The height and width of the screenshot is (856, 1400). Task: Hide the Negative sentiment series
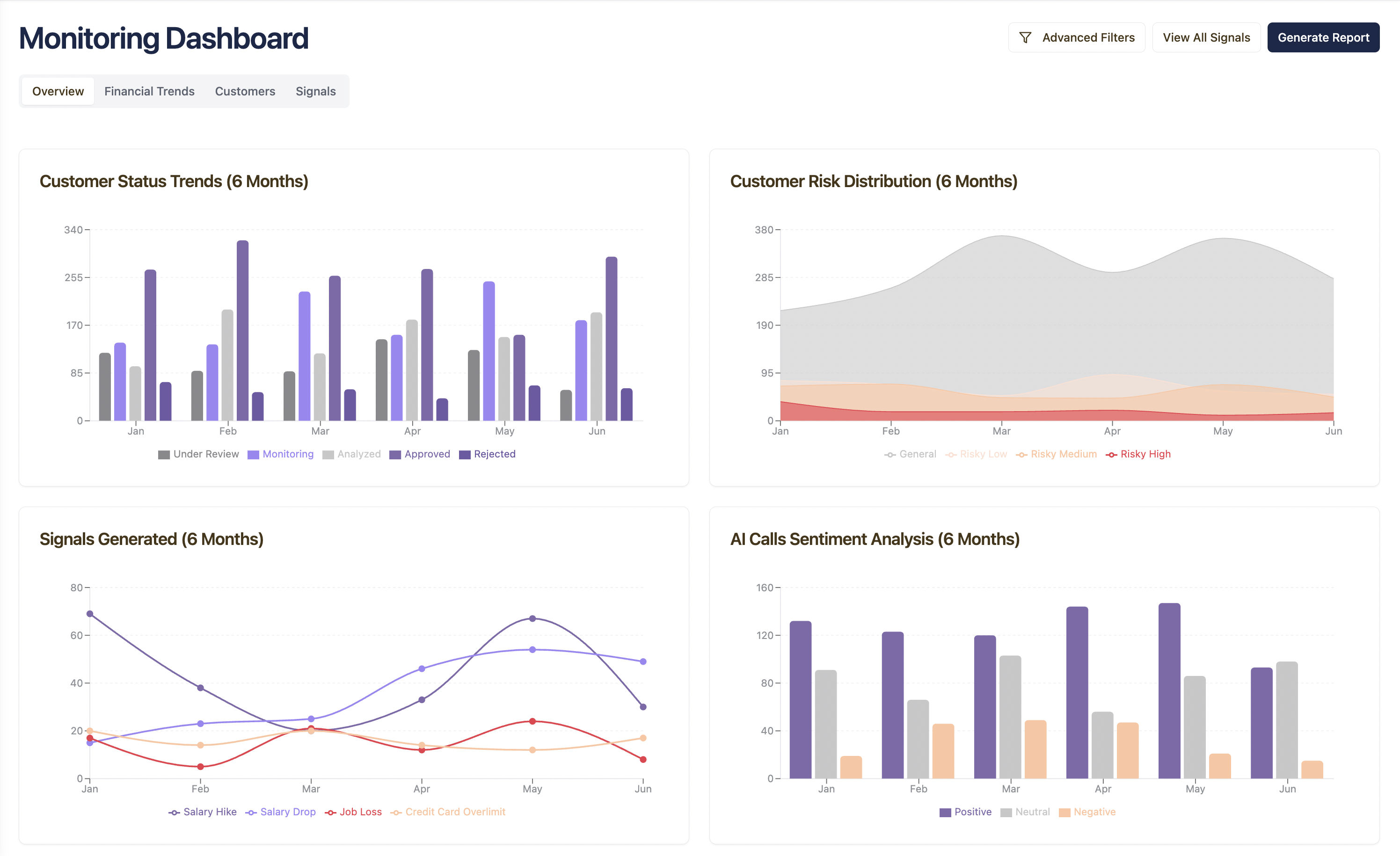point(1087,812)
